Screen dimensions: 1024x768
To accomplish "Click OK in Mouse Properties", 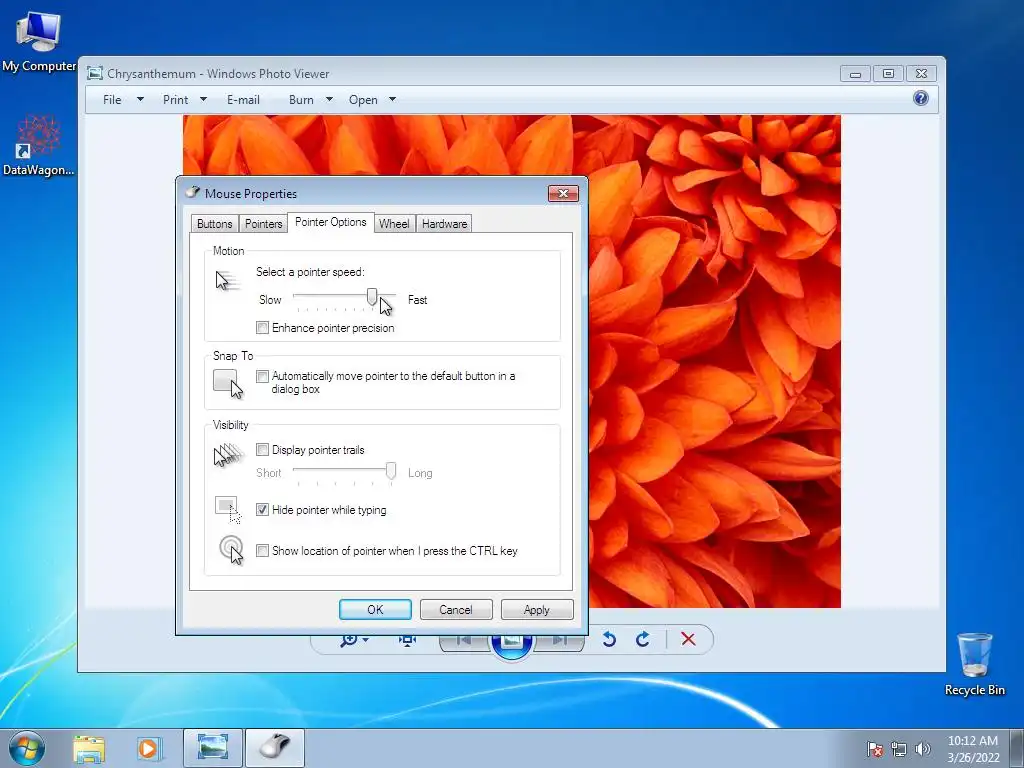I will (x=375, y=609).
